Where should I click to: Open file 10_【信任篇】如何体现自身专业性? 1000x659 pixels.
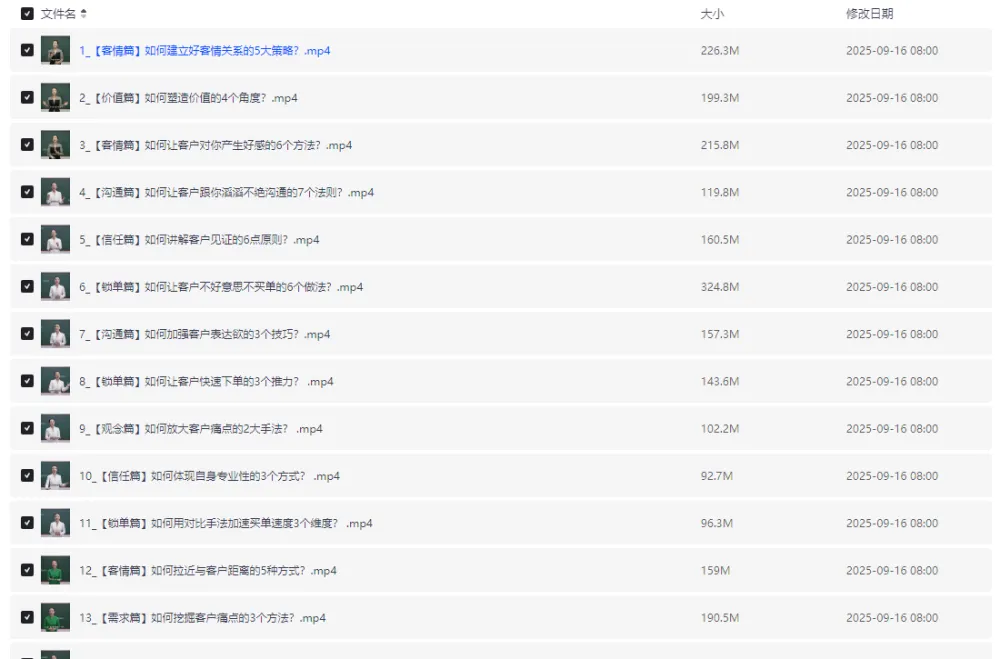pos(209,476)
